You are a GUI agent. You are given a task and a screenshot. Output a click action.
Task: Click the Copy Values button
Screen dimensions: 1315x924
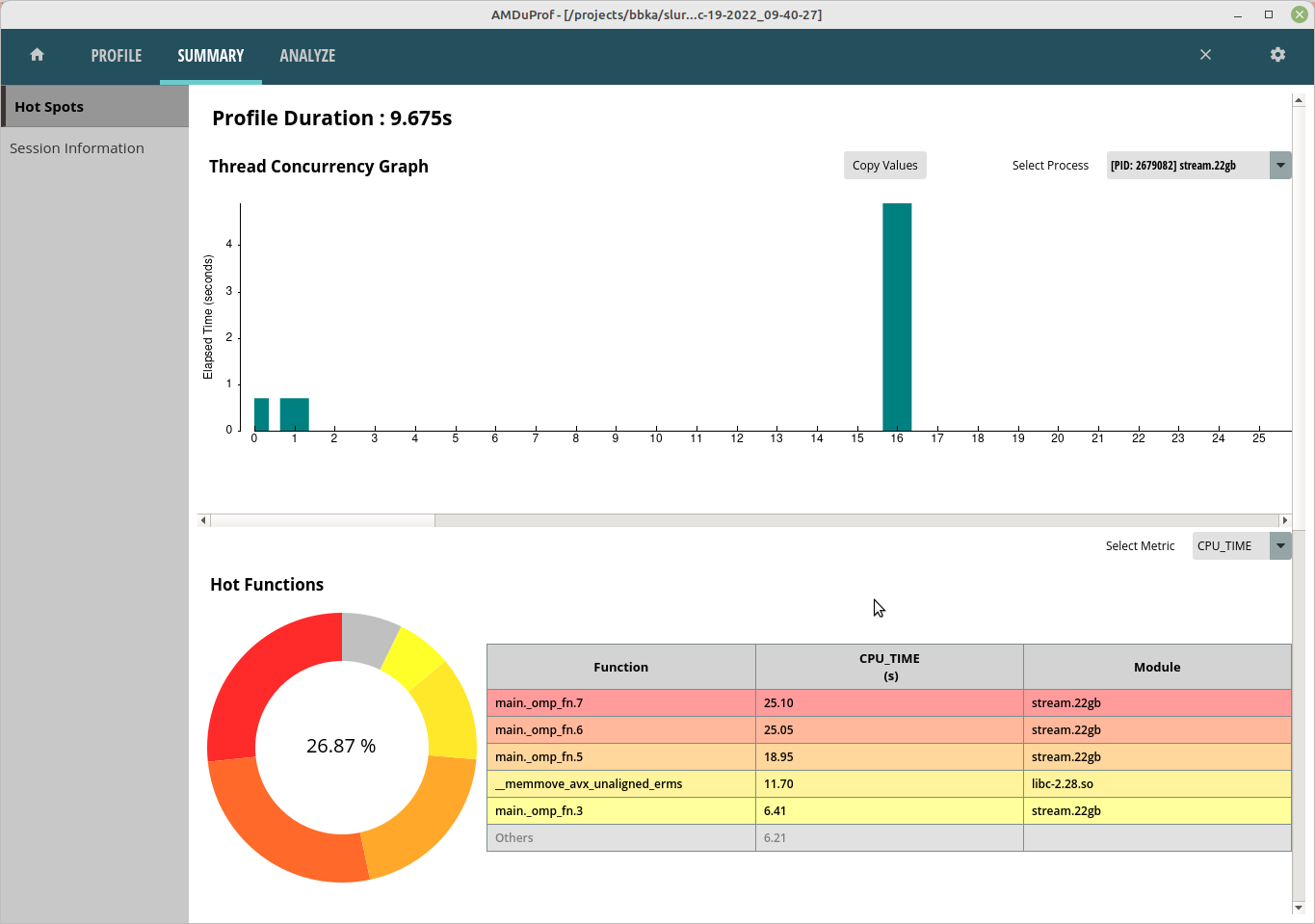(884, 165)
